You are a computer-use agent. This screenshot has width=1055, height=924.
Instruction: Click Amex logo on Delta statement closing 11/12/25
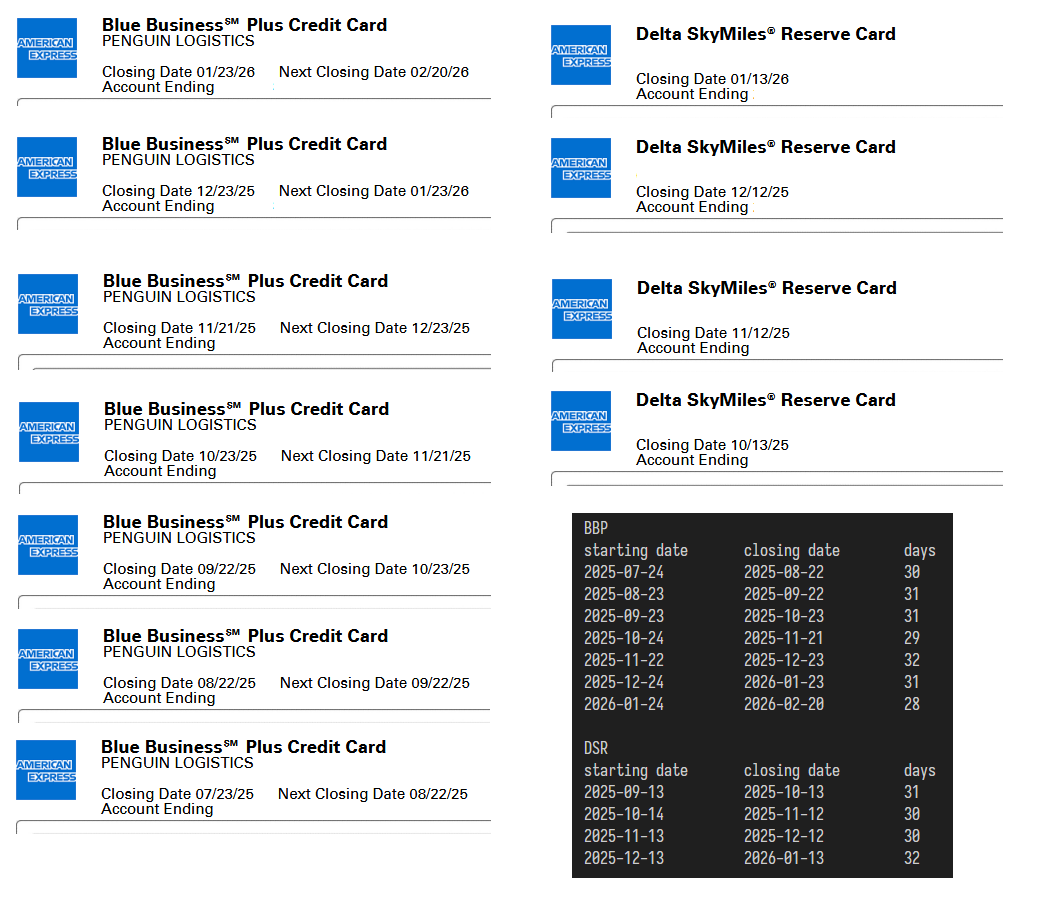[x=582, y=309]
